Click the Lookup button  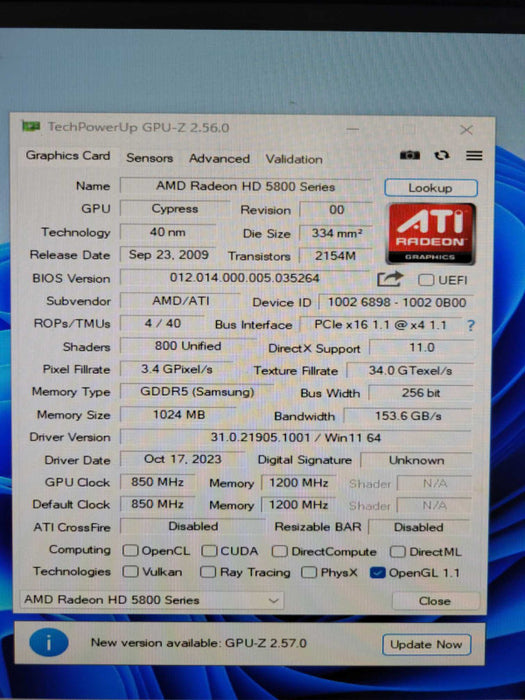coord(431,188)
